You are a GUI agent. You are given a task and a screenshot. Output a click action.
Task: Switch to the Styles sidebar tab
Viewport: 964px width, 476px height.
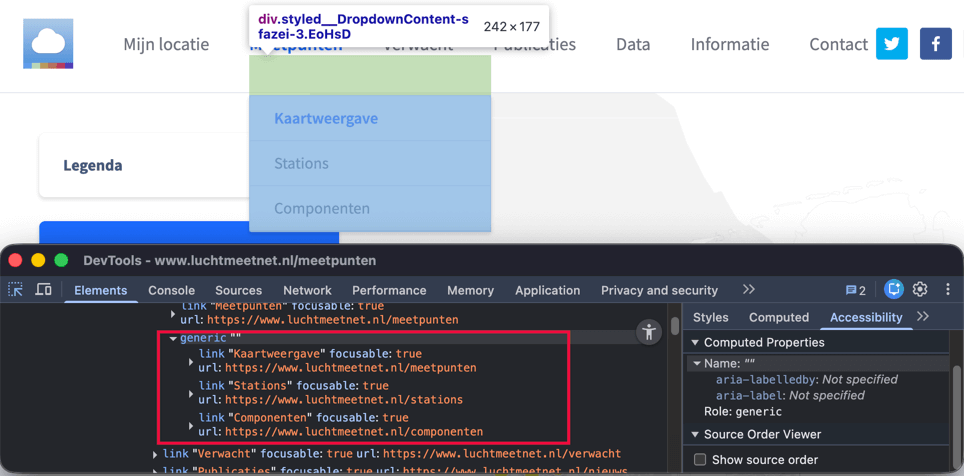[710, 317]
